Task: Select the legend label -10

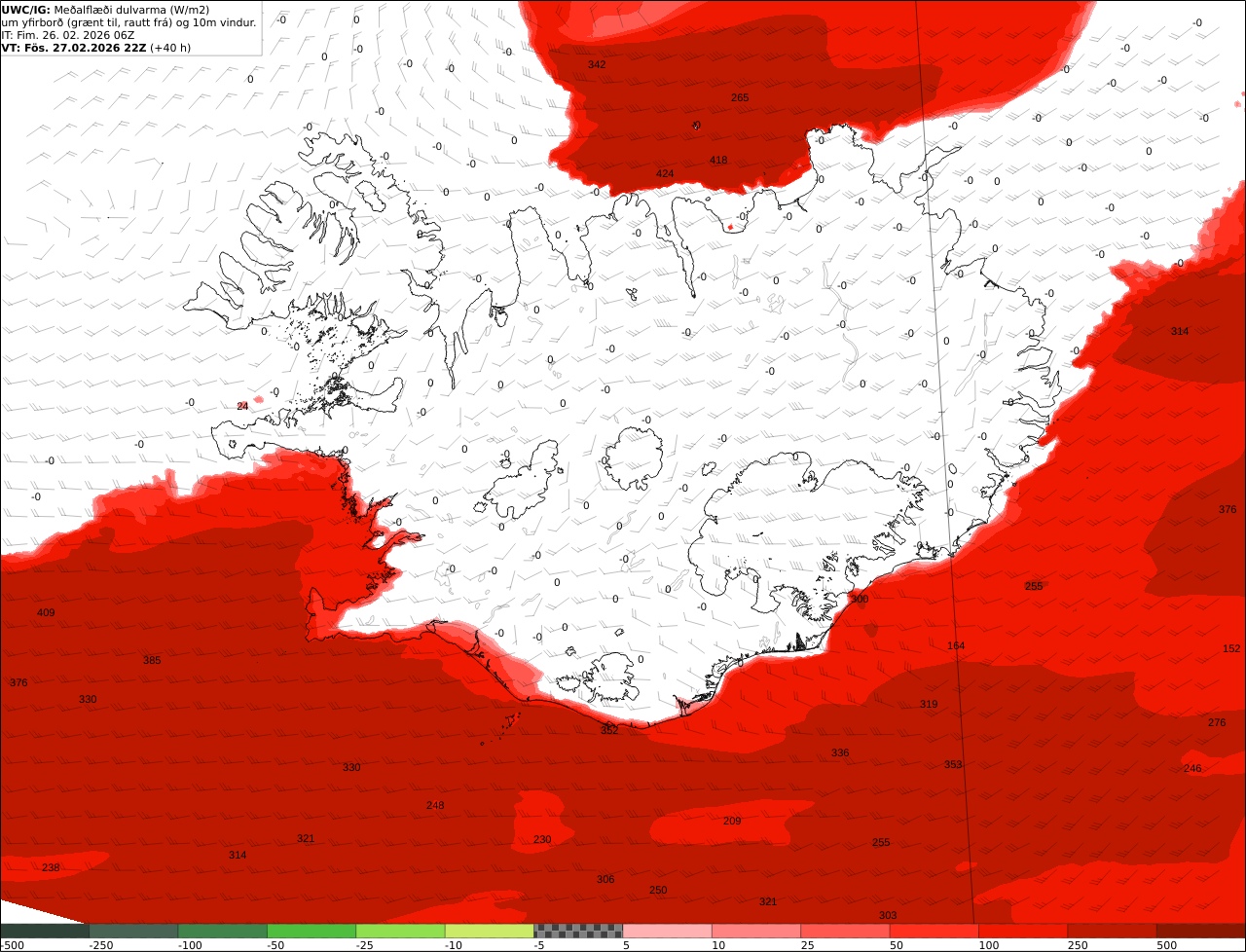Action: [456, 945]
